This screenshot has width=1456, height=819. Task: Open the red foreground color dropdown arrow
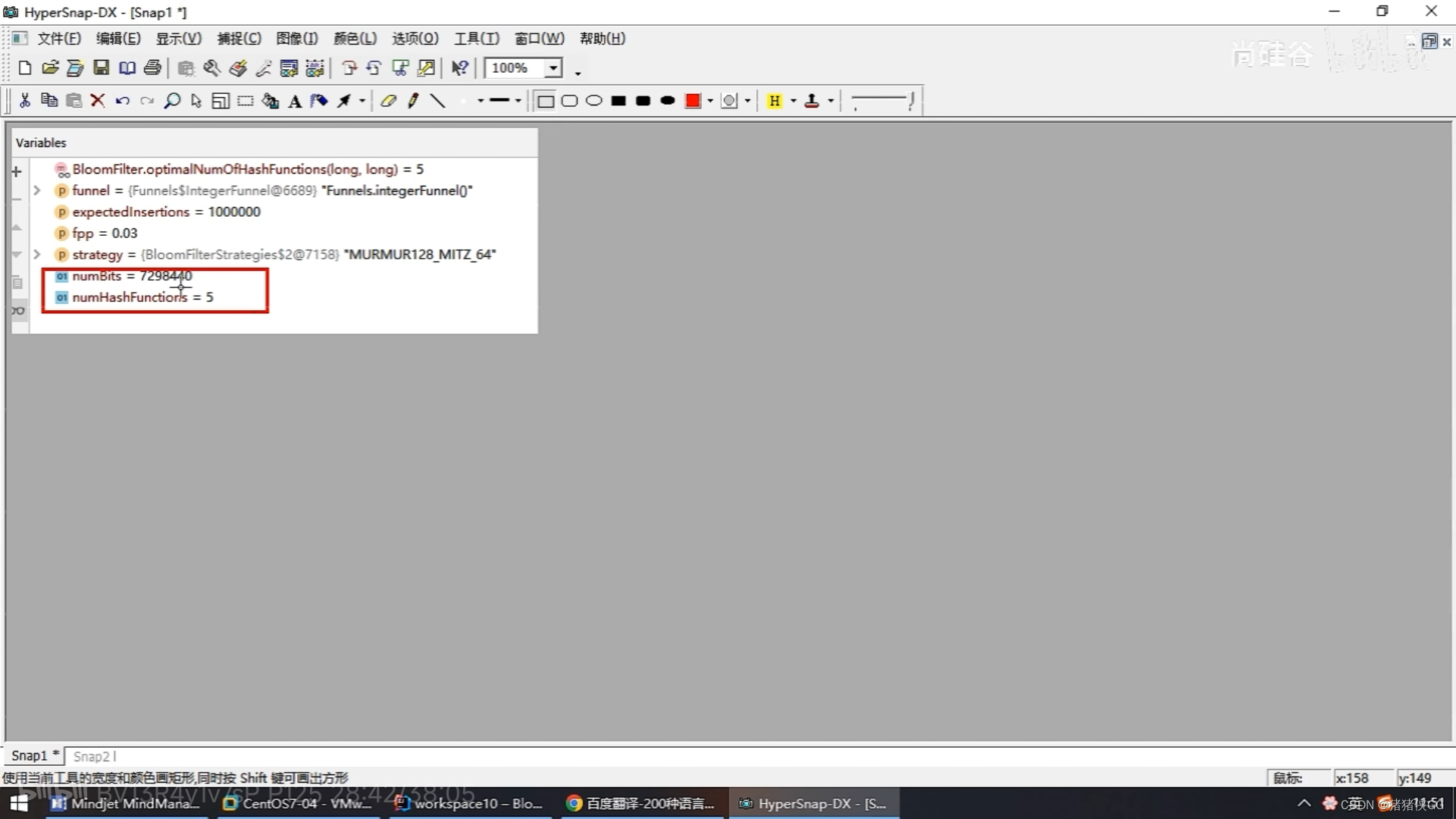pyautogui.click(x=710, y=101)
